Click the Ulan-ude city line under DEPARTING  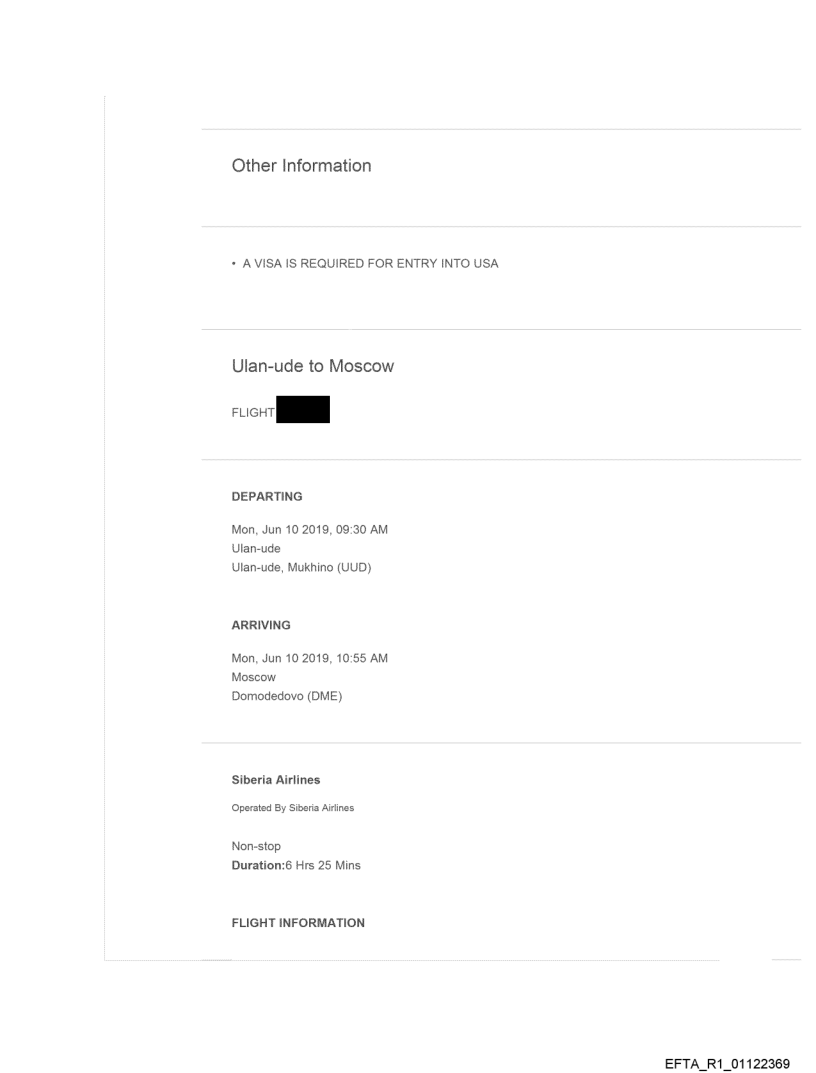[256, 548]
